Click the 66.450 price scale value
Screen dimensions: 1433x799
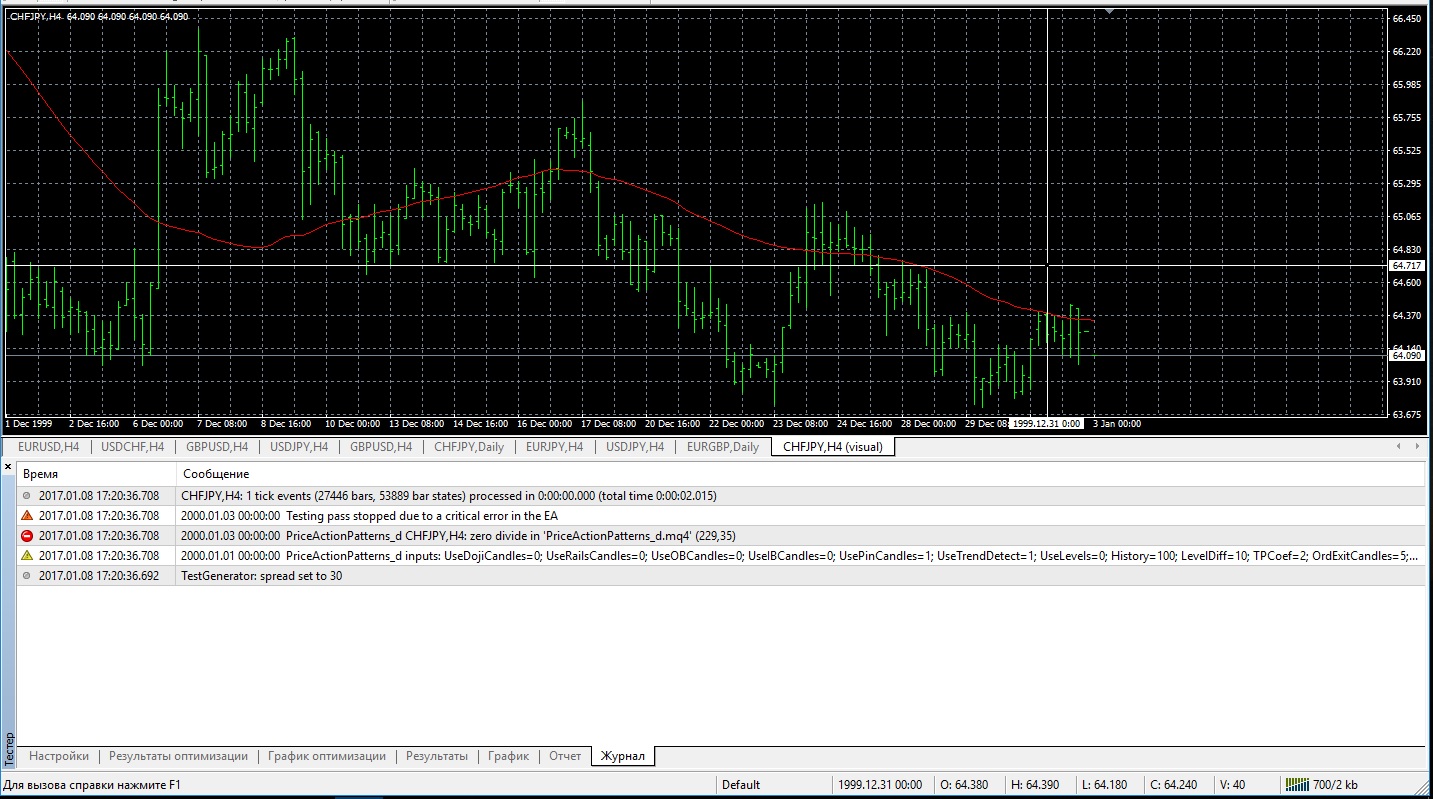pos(1407,18)
